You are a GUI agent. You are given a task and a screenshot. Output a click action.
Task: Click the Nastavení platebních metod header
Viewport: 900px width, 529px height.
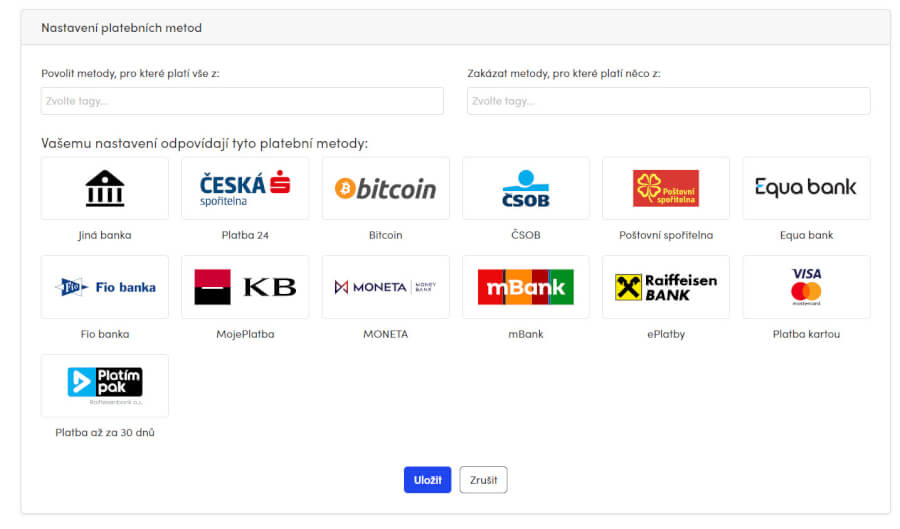pos(122,28)
